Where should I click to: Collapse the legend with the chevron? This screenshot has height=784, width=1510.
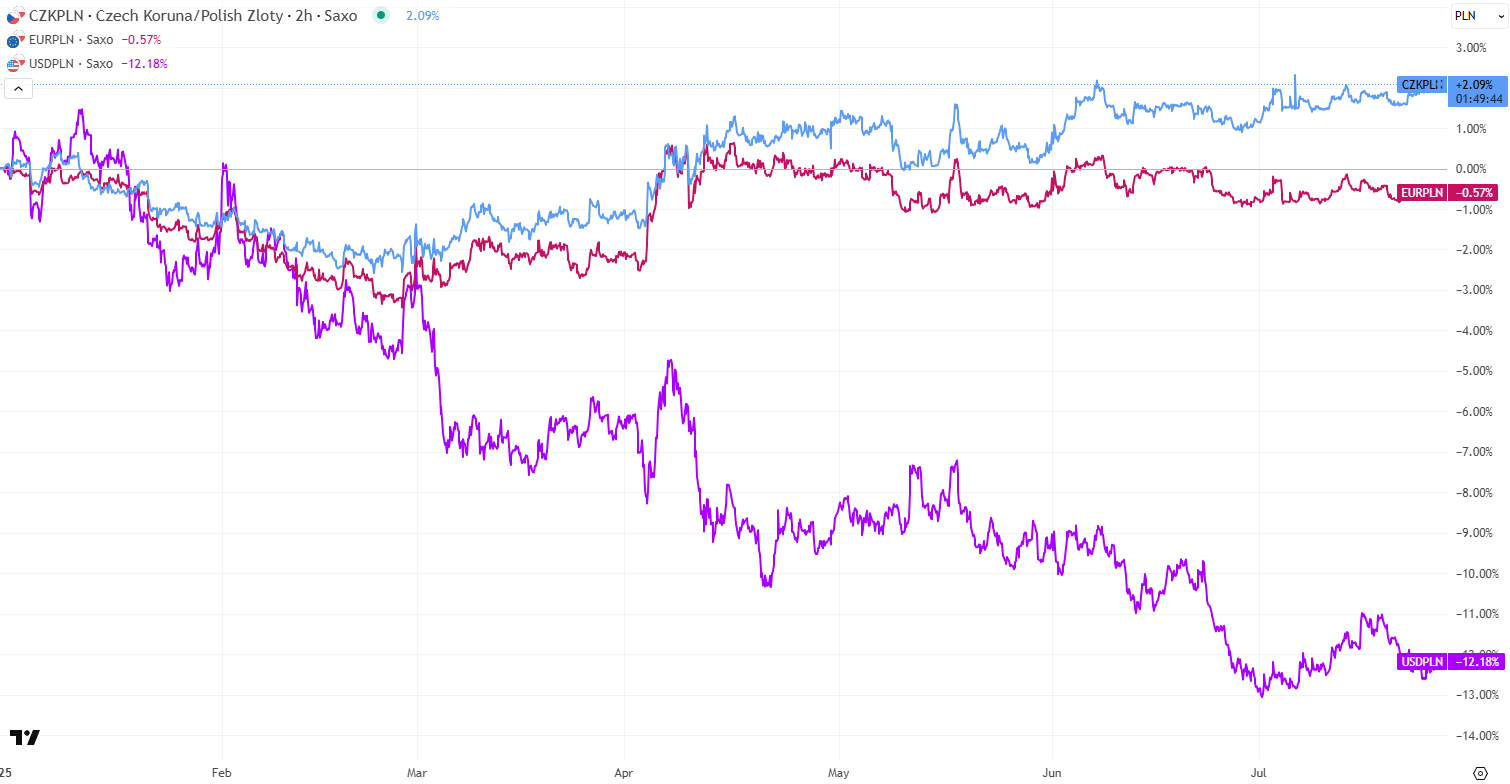(19, 88)
